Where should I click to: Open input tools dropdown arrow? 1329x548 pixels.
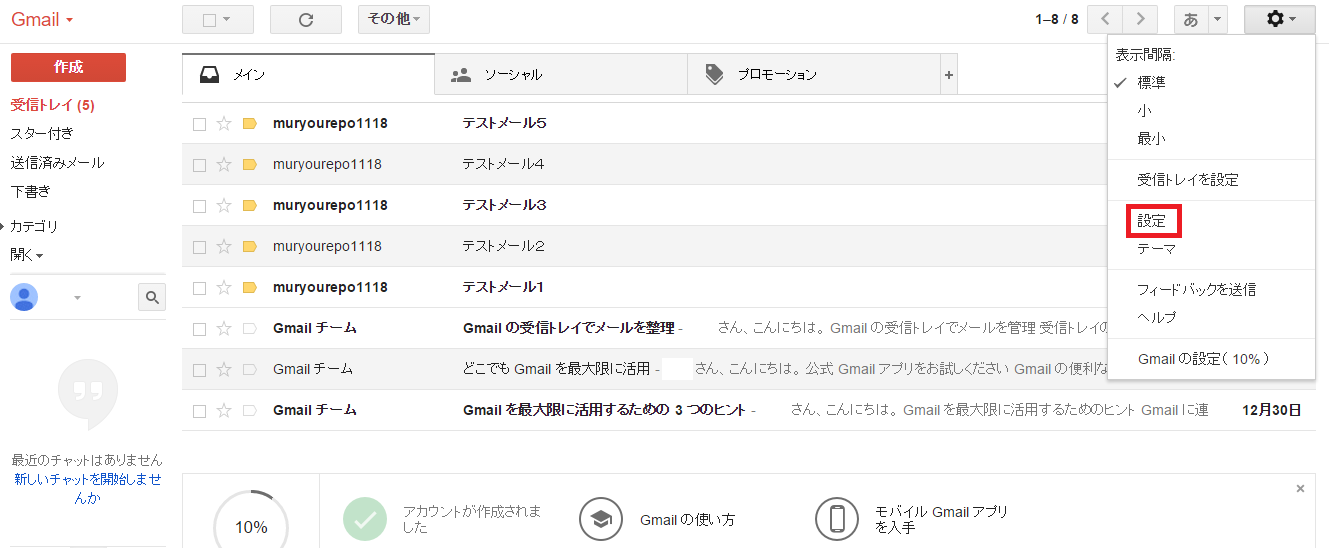(x=1218, y=19)
